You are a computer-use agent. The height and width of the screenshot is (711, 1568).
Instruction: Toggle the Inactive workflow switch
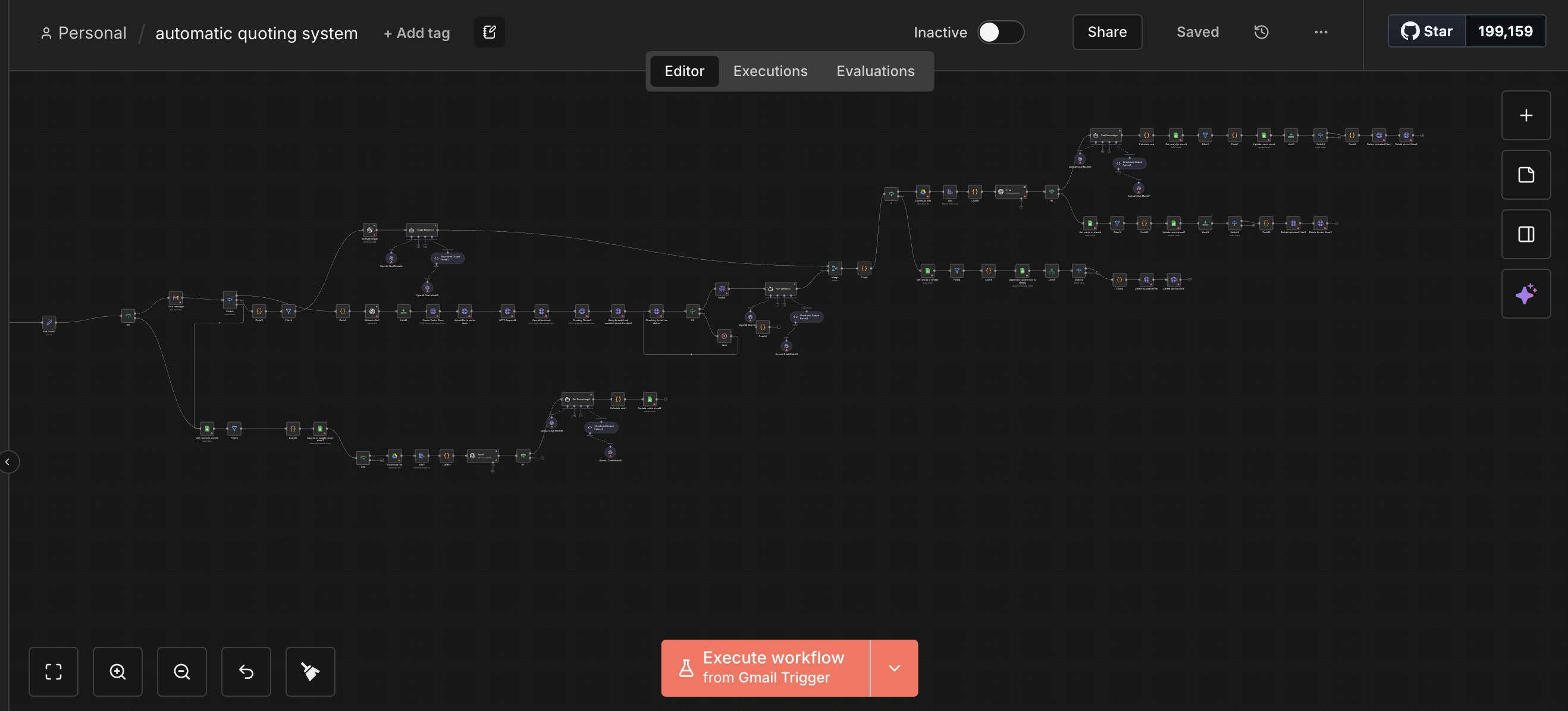click(x=1001, y=32)
